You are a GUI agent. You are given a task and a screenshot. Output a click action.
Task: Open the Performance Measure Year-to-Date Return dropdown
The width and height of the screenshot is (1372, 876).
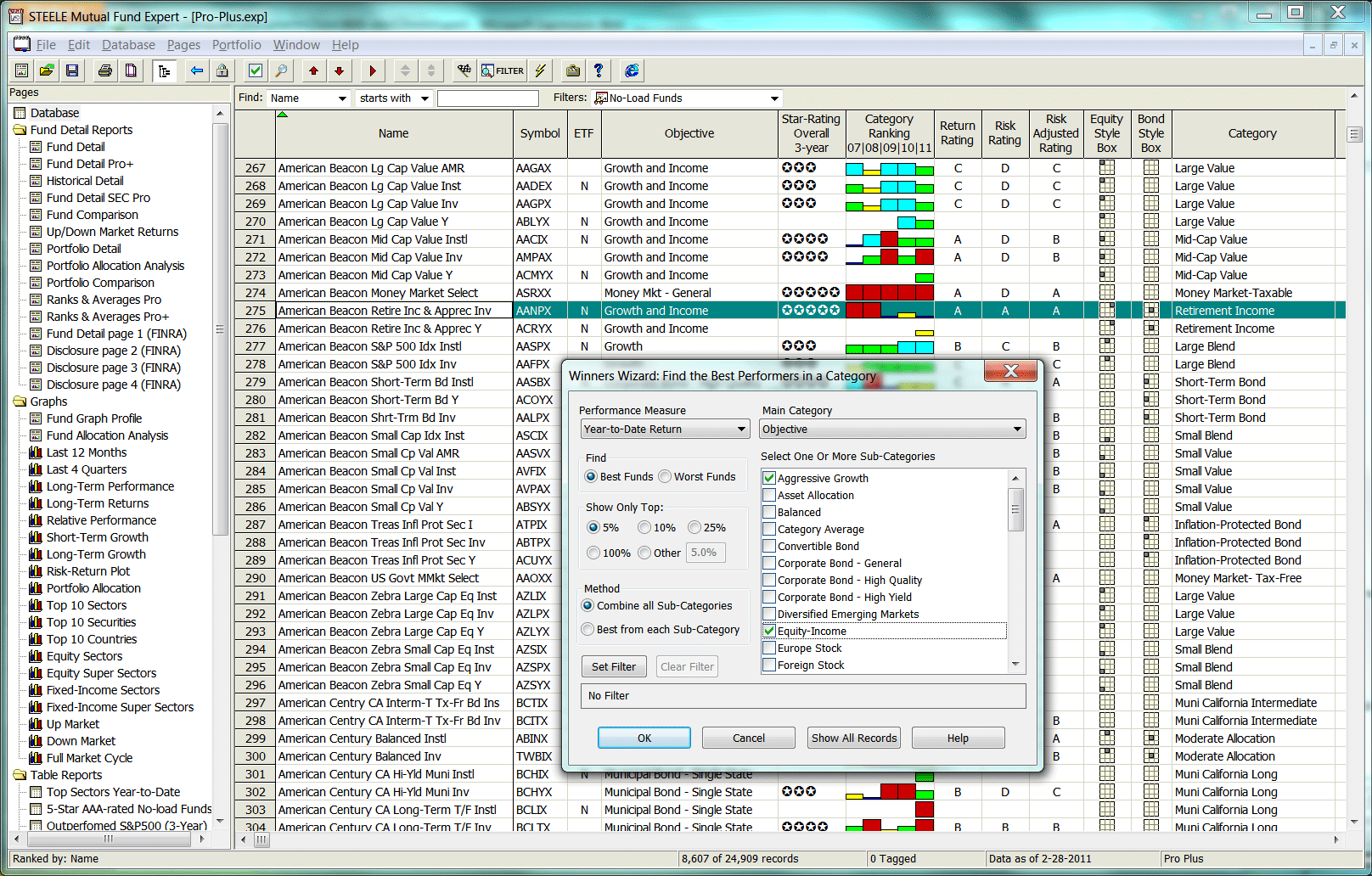[665, 429]
